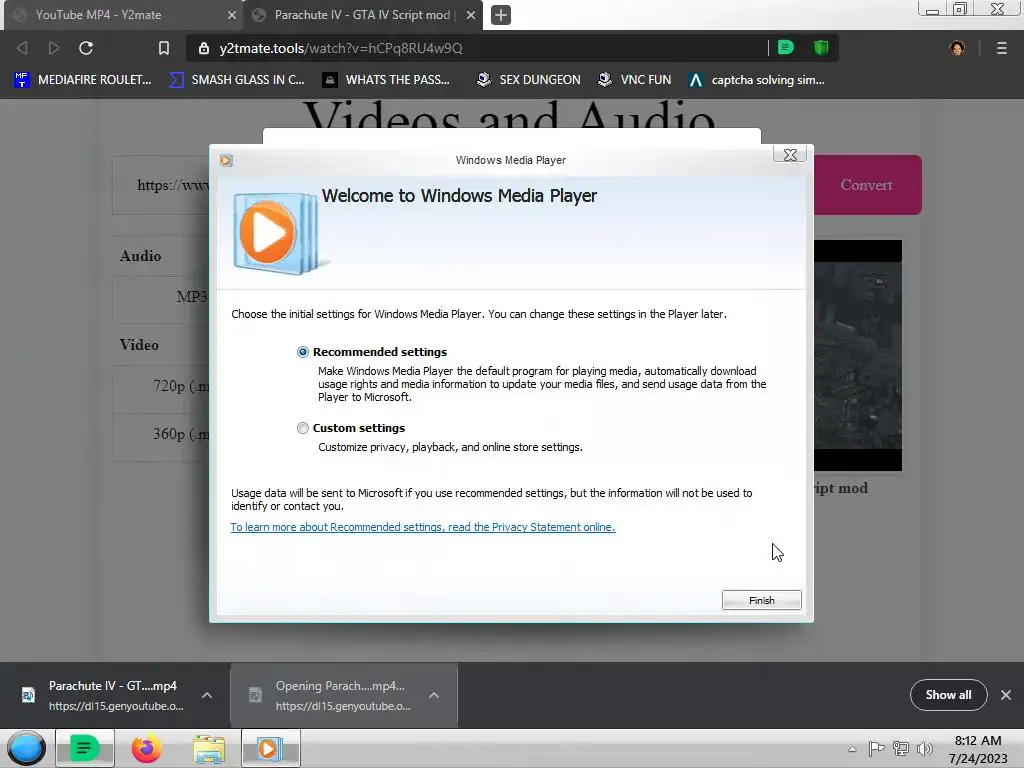Switch to the Parachute IV - GTA IV tab
Image resolution: width=1024 pixels, height=768 pixels.
362,15
